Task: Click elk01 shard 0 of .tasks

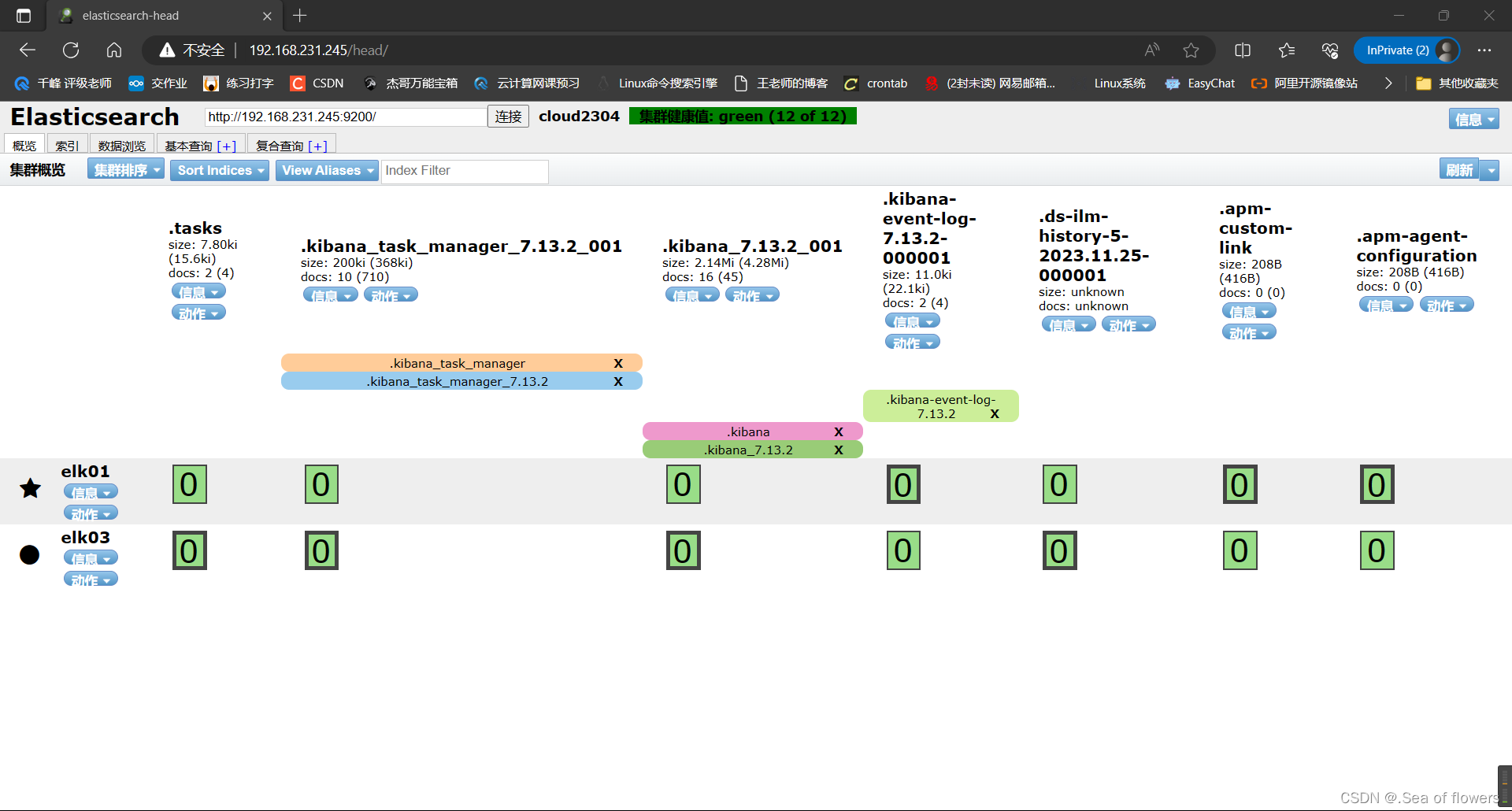Action: tap(189, 484)
